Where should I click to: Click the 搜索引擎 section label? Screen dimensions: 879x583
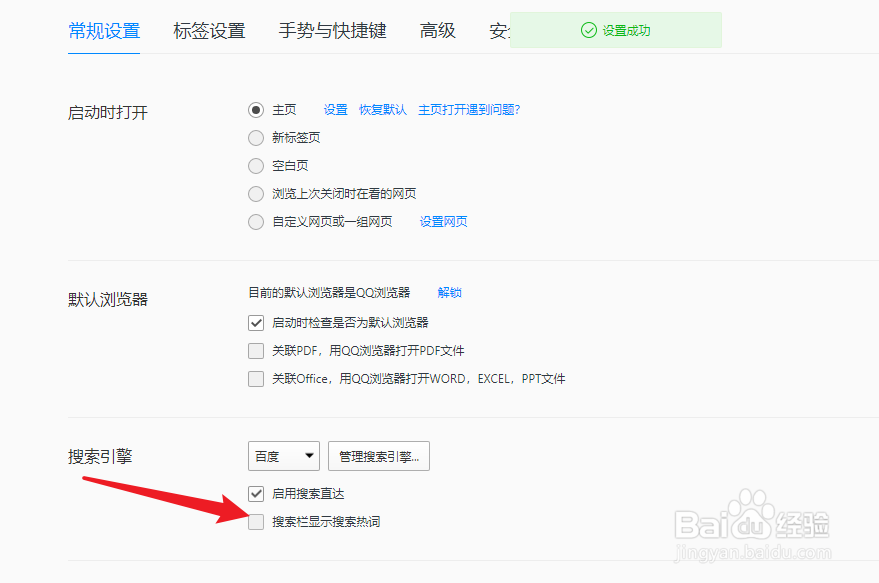100,456
